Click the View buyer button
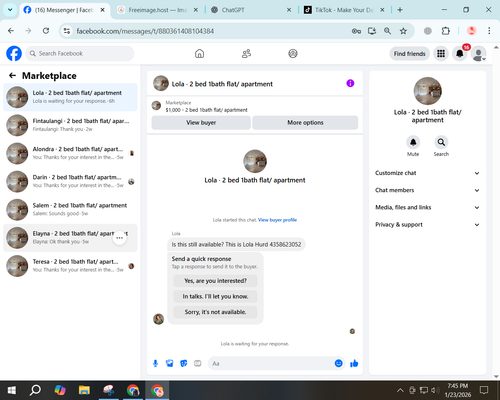The width and height of the screenshot is (500, 400). (201, 123)
